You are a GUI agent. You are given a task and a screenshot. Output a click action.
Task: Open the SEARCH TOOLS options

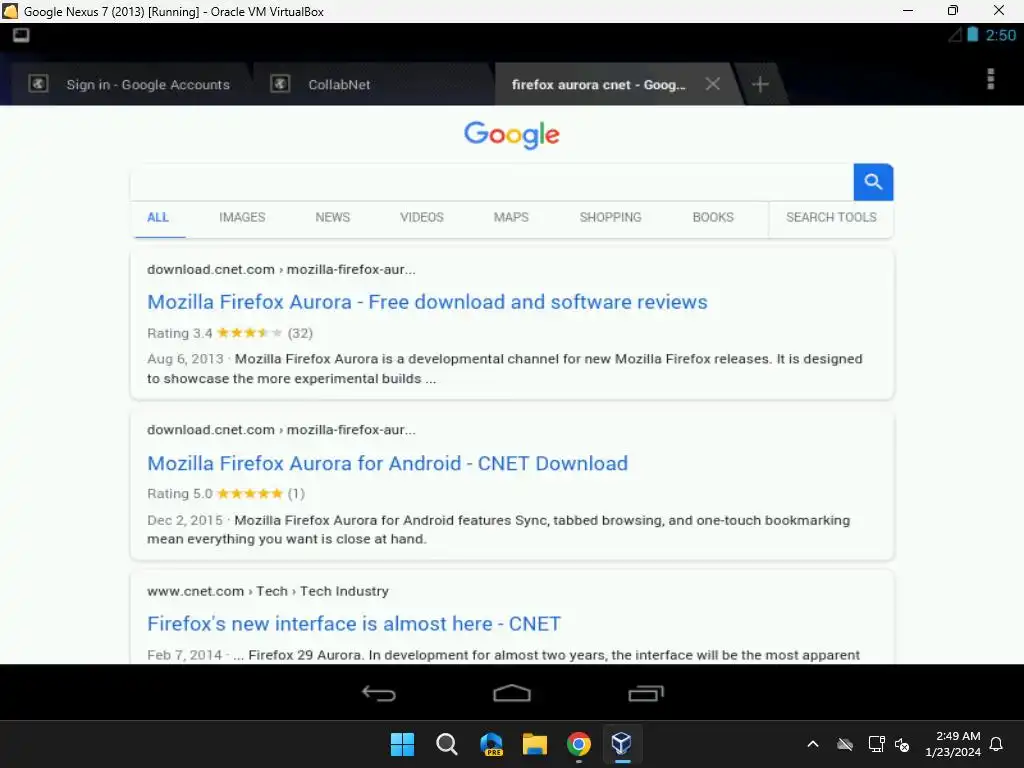(x=831, y=217)
